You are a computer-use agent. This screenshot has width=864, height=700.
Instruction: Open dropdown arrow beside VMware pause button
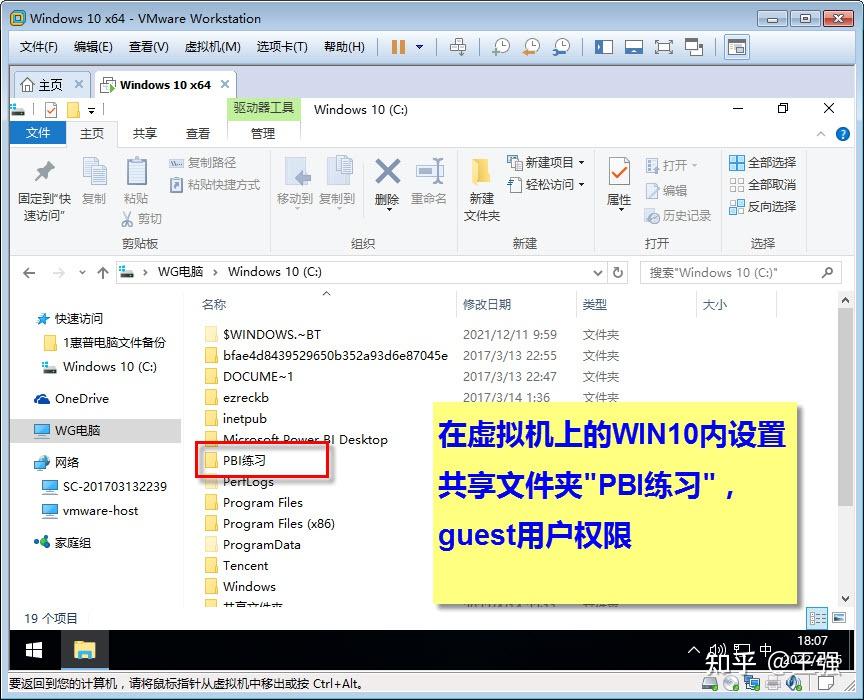[419, 47]
